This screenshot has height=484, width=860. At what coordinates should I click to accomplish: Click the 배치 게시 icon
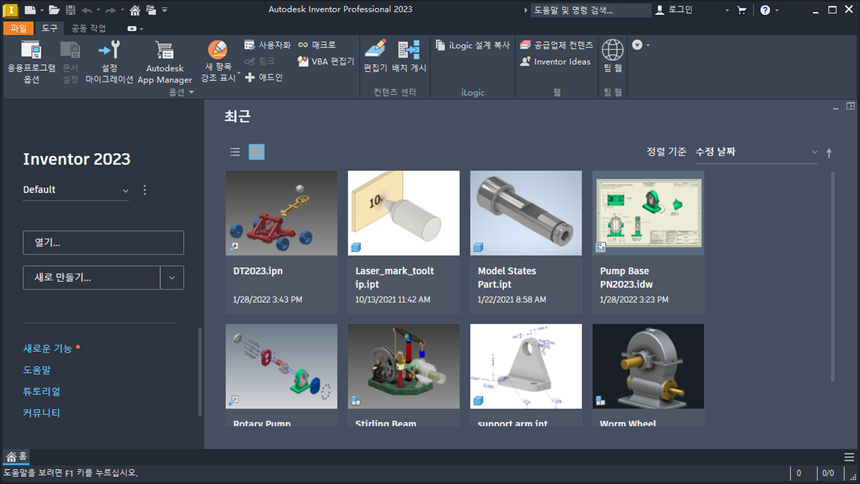pyautogui.click(x=409, y=50)
